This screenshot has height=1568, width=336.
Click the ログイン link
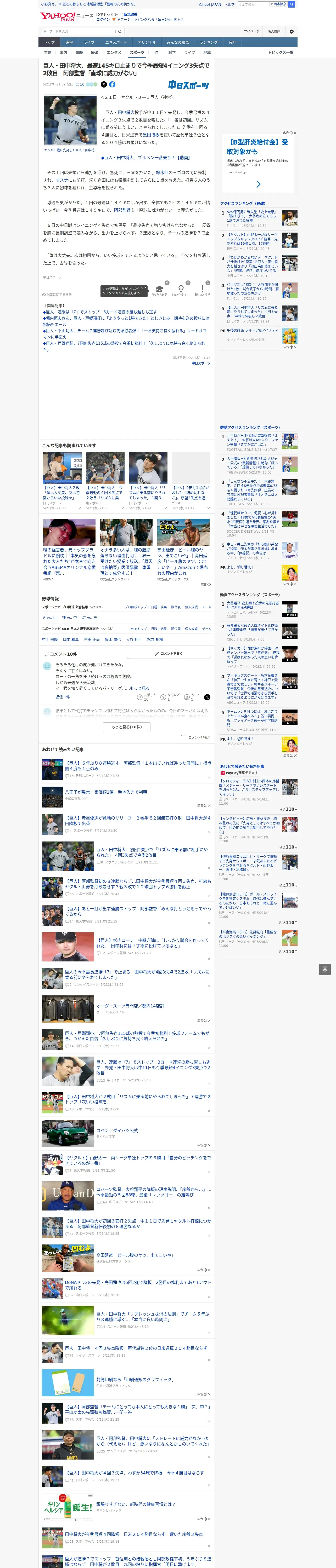(x=103, y=20)
